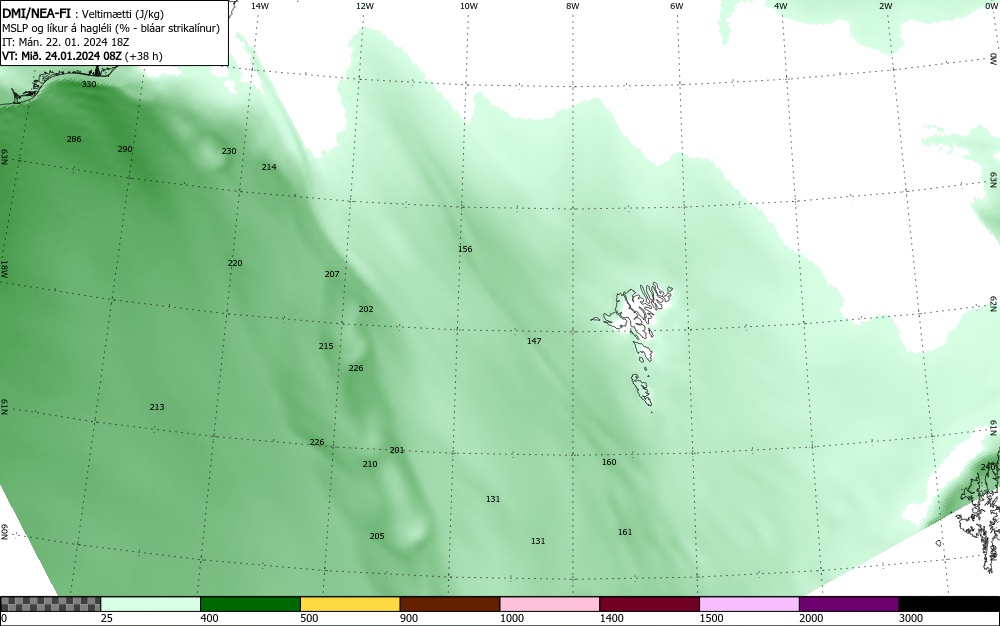This screenshot has height=626, width=1000.
Task: Click the checkered gray 0–25 legend swatch
Action: point(50,604)
